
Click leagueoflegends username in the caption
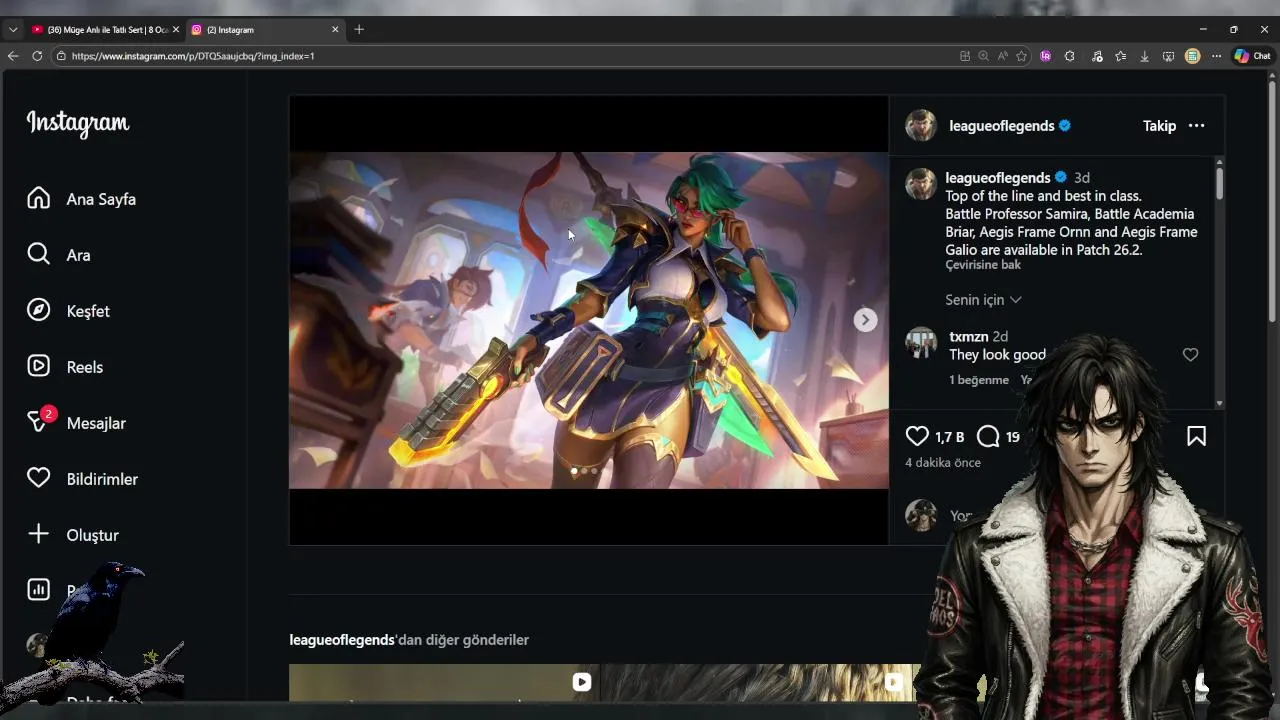pos(998,178)
